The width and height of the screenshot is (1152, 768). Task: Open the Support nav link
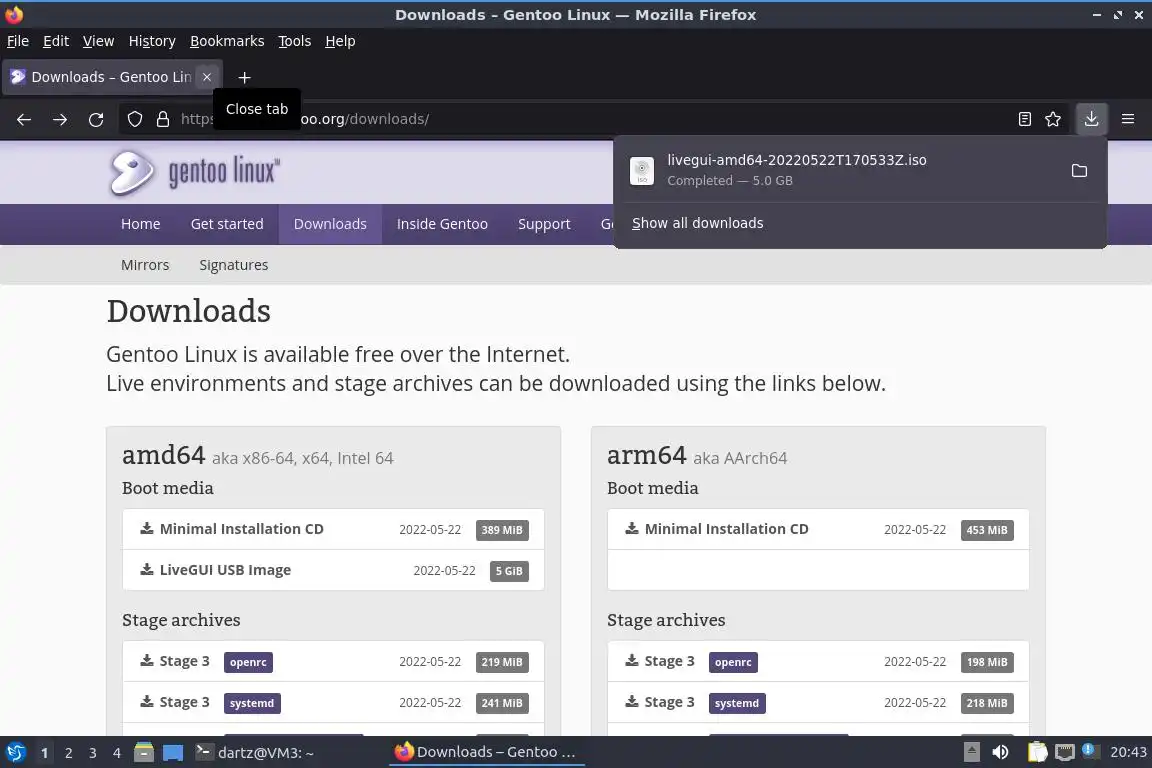(544, 224)
